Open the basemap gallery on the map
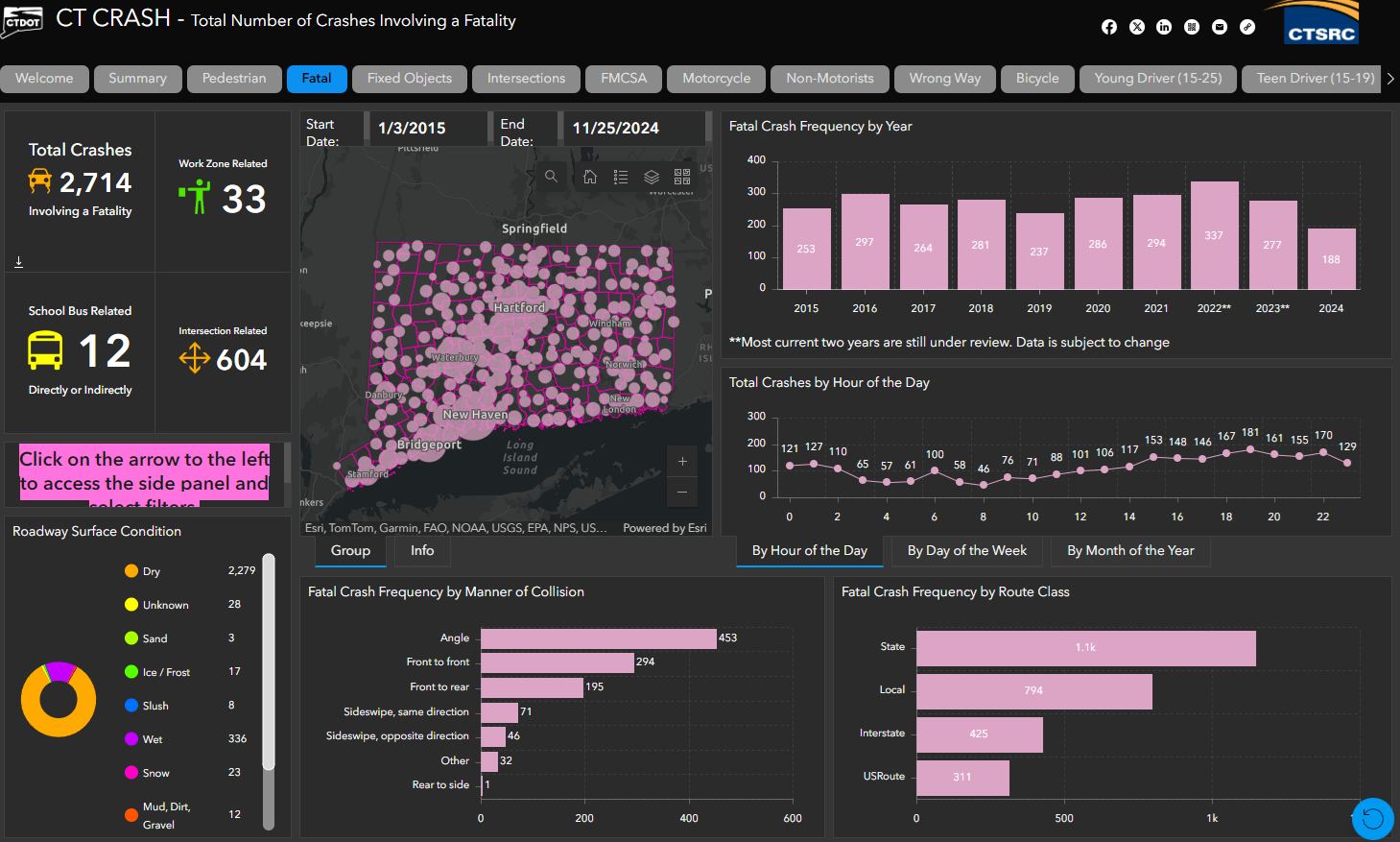The width and height of the screenshot is (1400, 842). (x=681, y=177)
